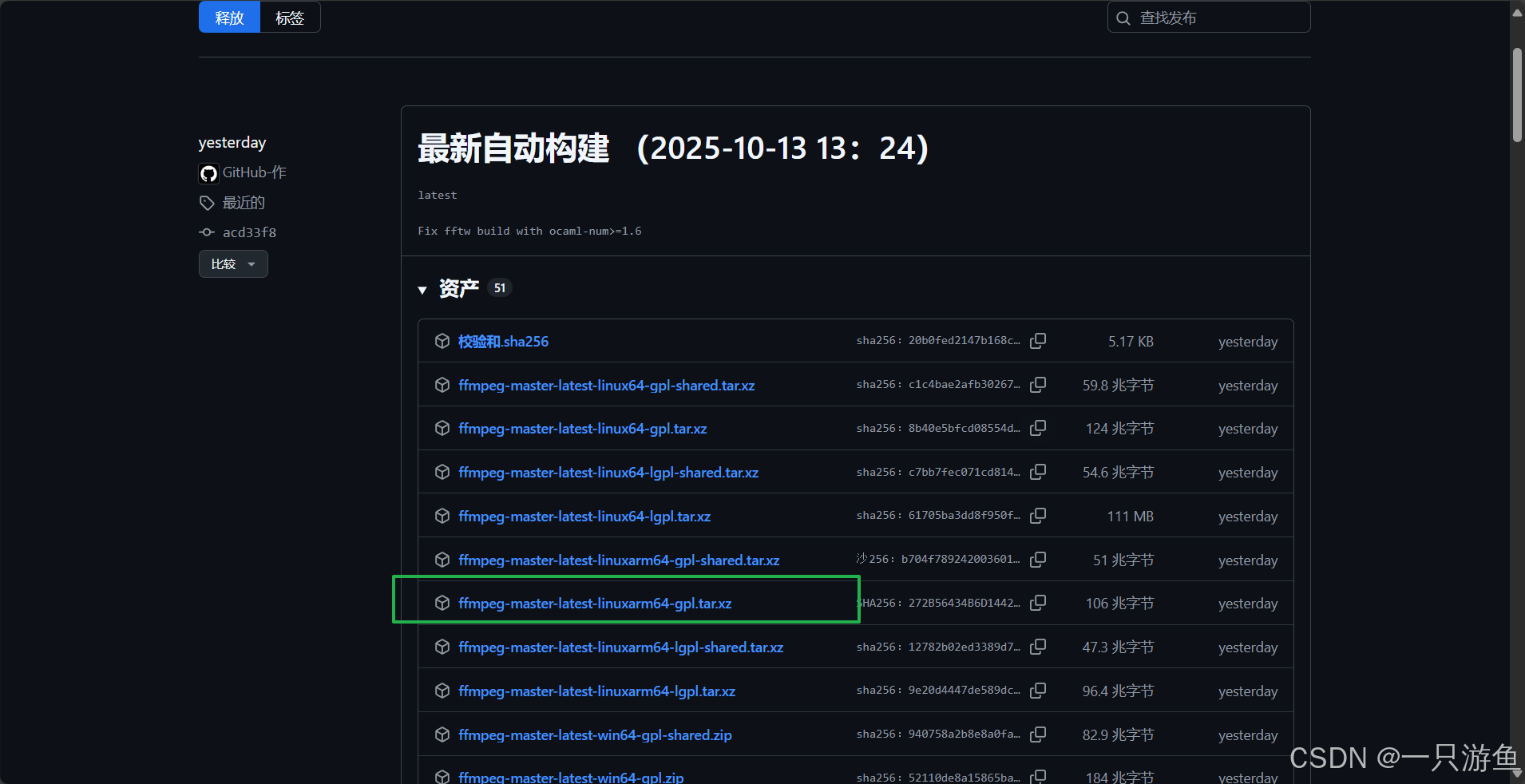Copy sha256 of linux64-gpl.tar.xz
This screenshot has width=1525, height=784.
point(1038,428)
